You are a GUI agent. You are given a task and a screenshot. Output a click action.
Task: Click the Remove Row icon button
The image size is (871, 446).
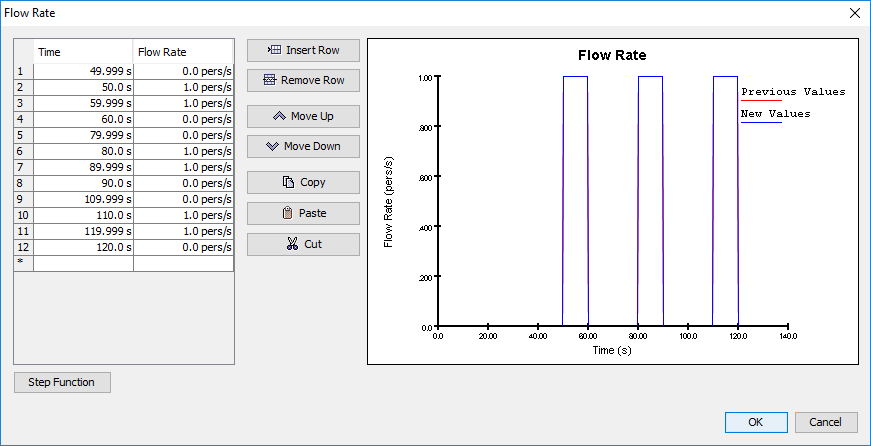click(303, 80)
